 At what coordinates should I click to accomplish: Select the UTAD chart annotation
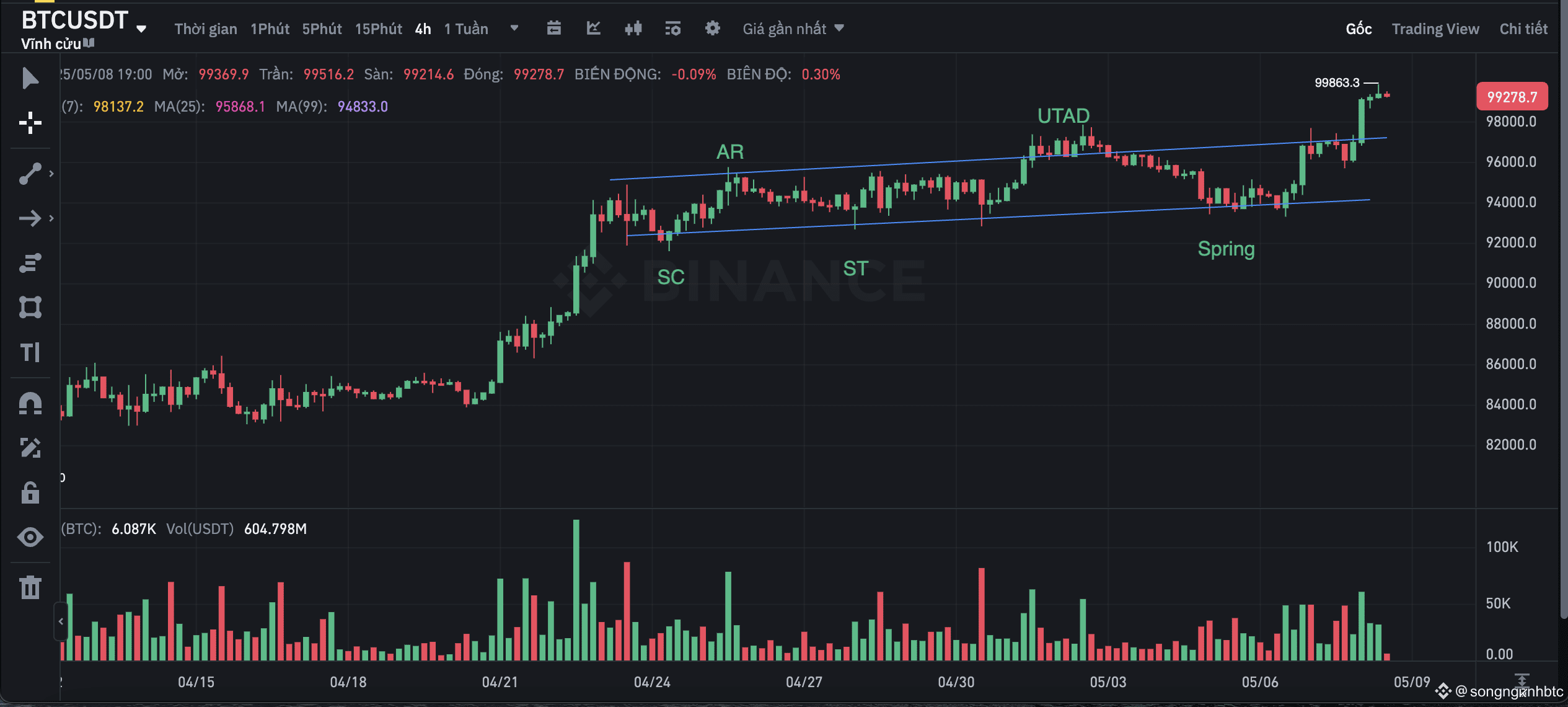1064,116
